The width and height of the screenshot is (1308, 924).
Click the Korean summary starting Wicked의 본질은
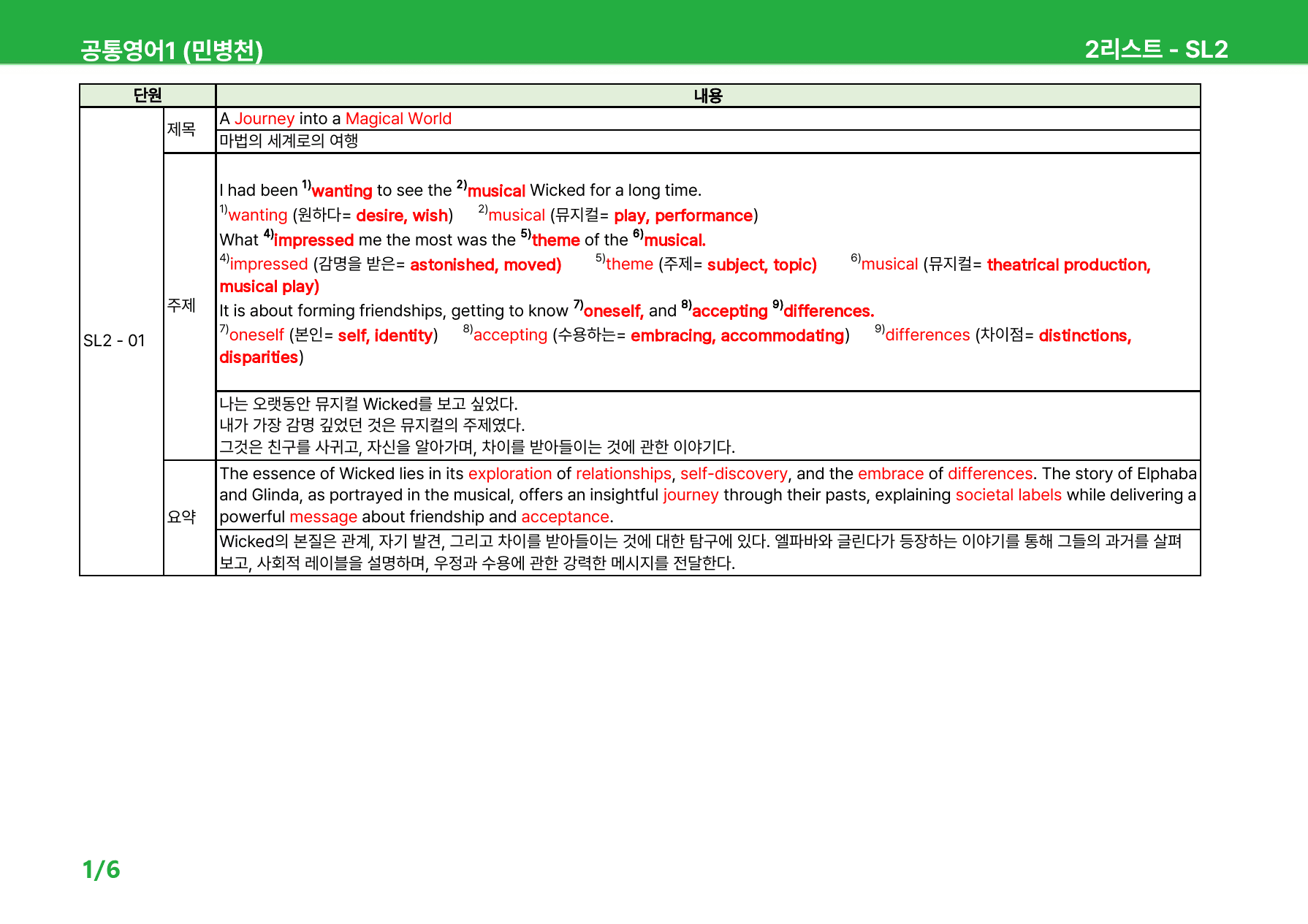[700, 552]
